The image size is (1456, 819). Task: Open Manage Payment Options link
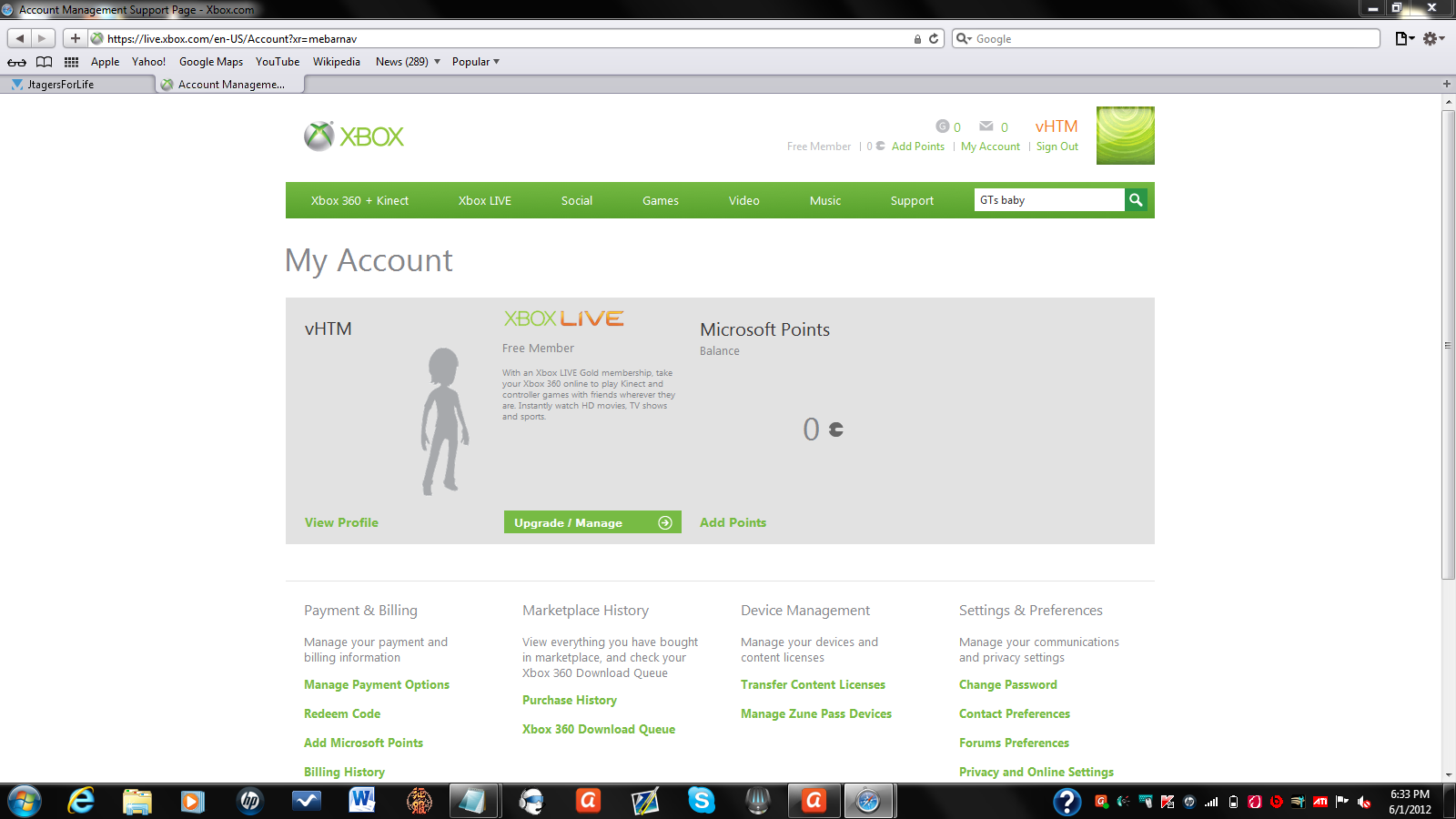coord(377,684)
